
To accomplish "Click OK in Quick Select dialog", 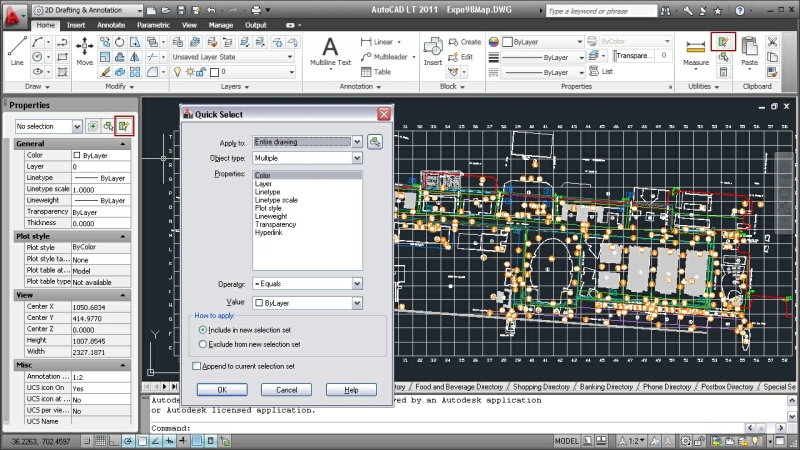I will [222, 390].
